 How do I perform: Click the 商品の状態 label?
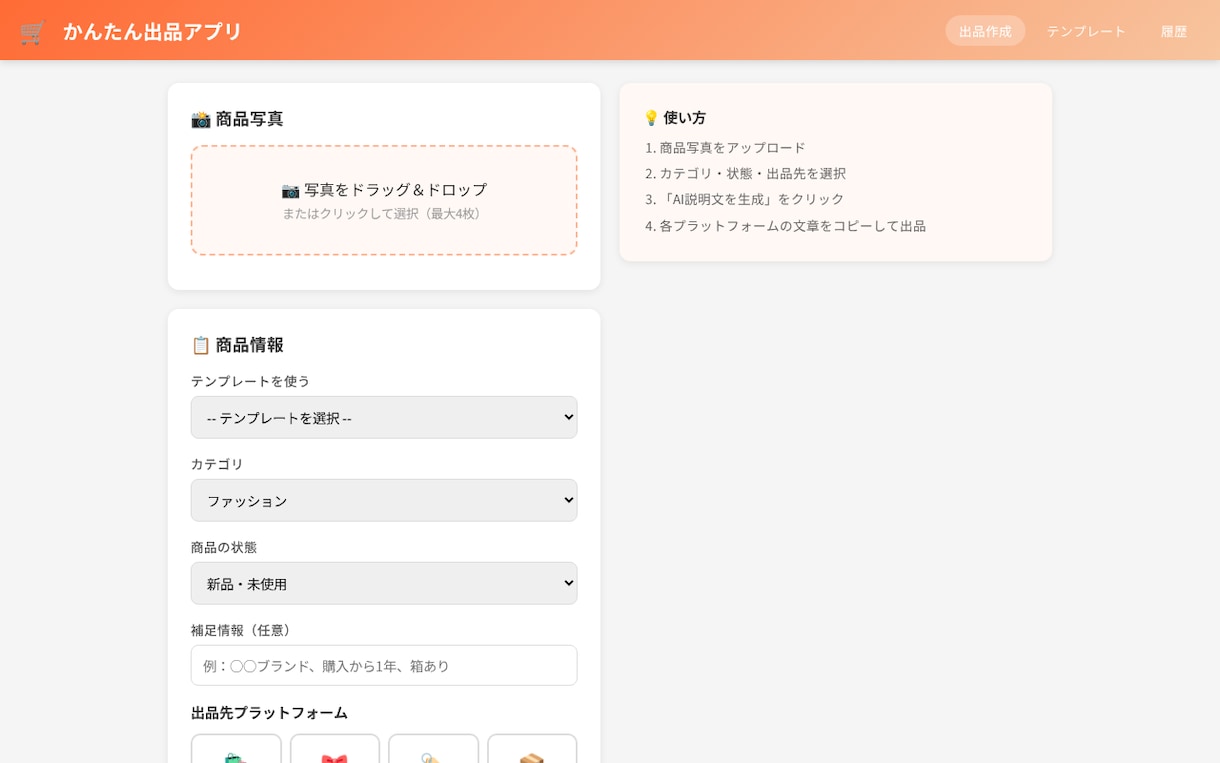(x=224, y=547)
